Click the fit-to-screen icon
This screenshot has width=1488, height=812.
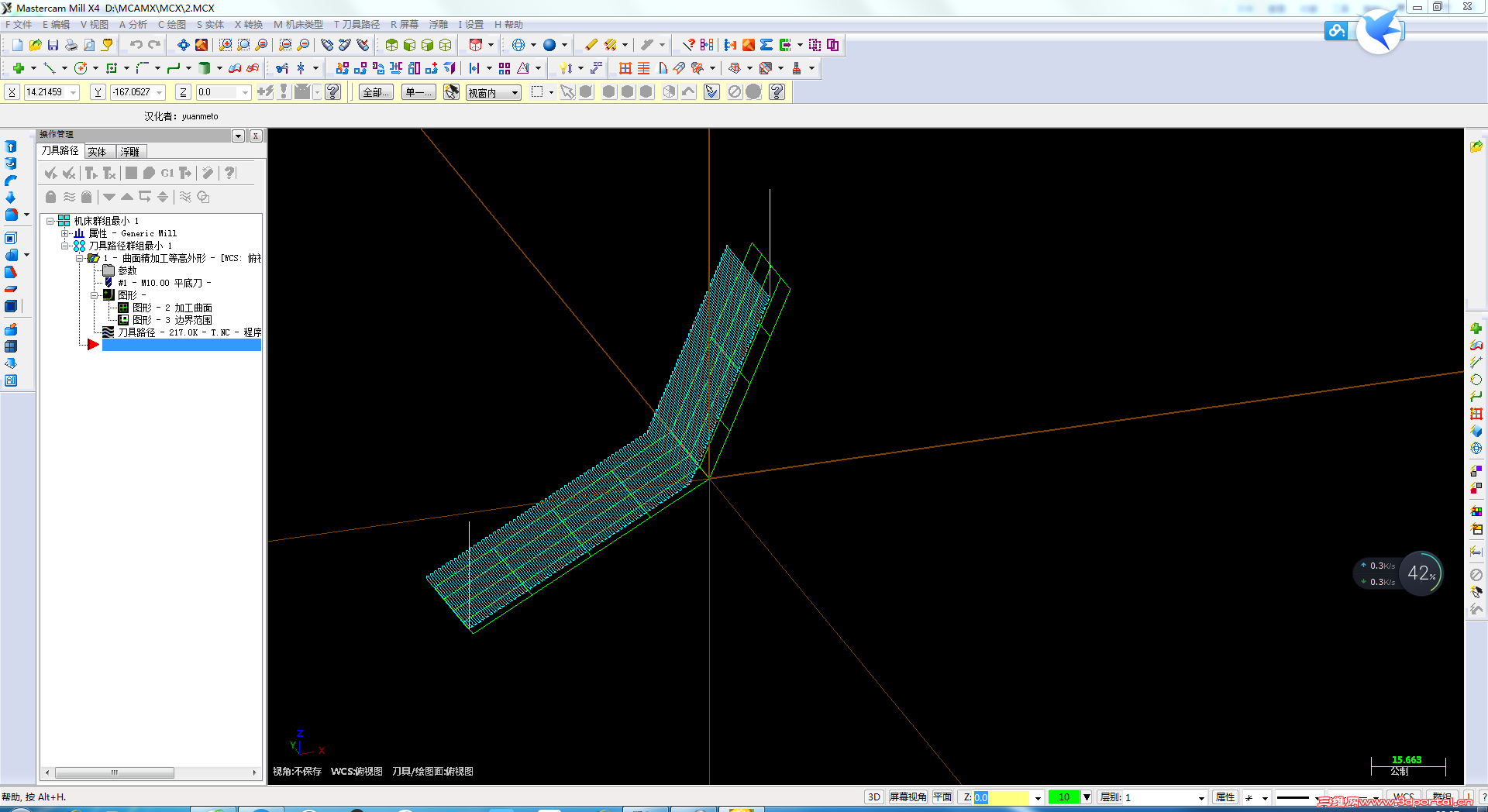183,45
